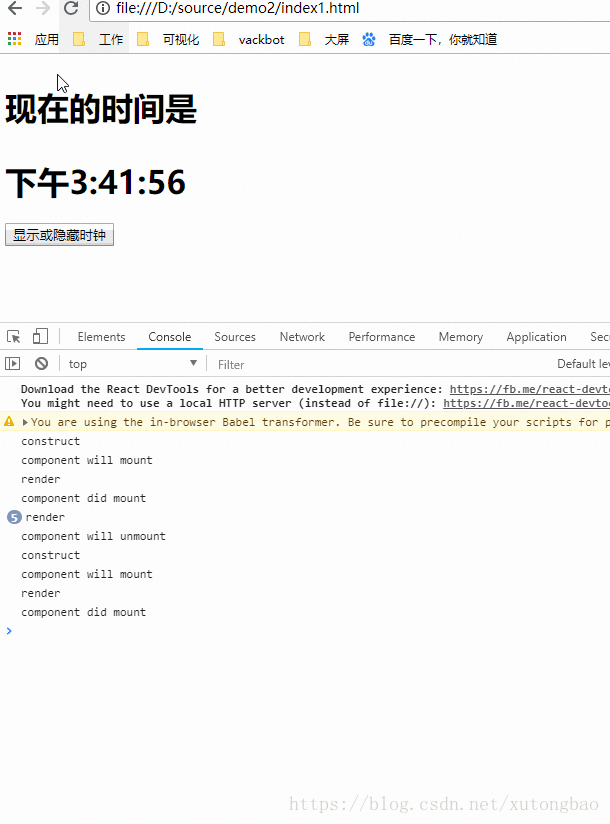Open the top context dropdown
The width and height of the screenshot is (610, 824).
(x=132, y=364)
